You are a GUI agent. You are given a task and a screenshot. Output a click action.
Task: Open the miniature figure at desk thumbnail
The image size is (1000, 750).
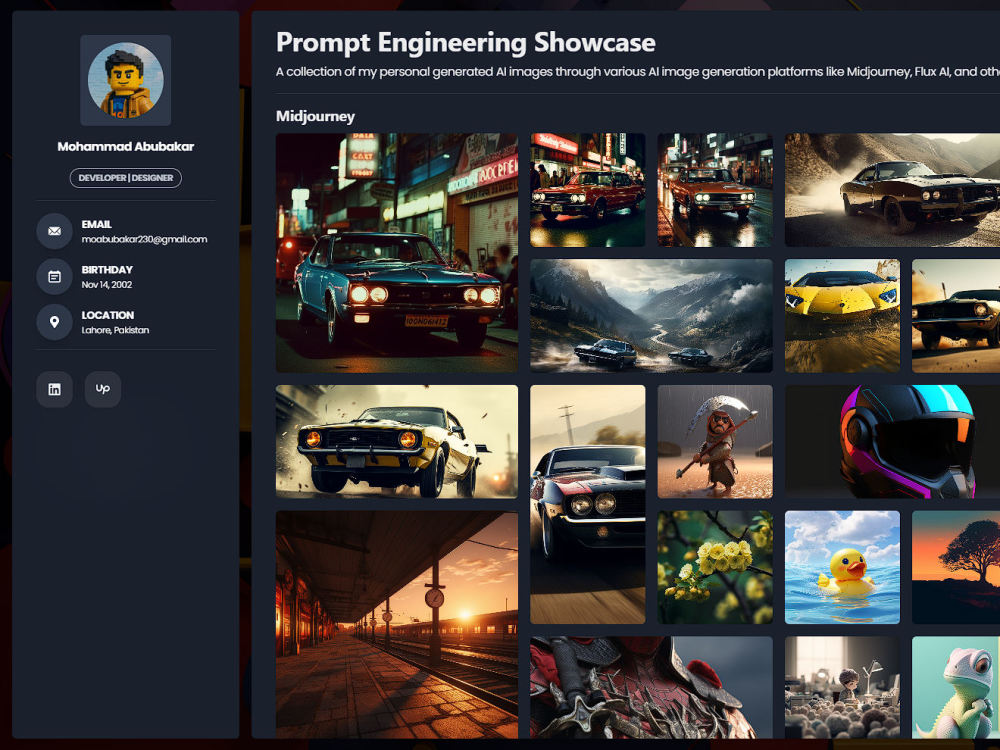(x=842, y=688)
